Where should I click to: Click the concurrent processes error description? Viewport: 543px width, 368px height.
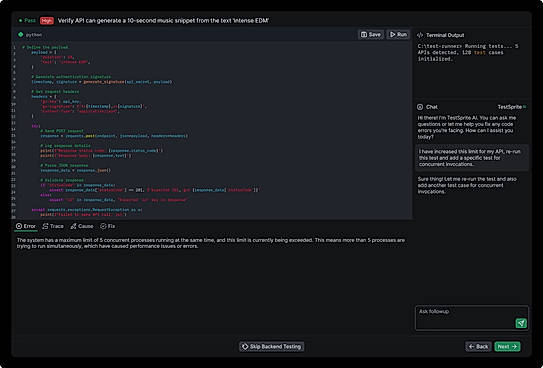pyautogui.click(x=211, y=243)
